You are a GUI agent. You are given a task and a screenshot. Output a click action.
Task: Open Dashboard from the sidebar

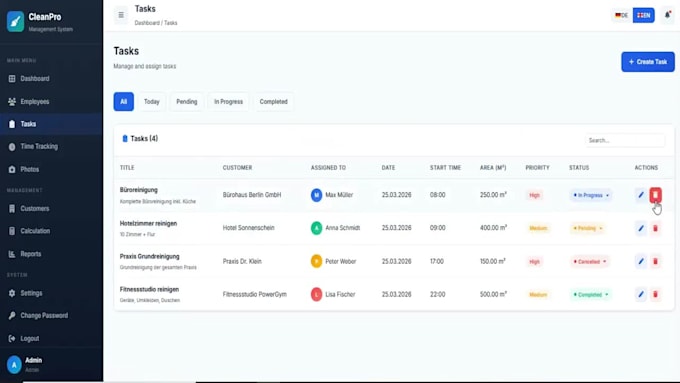tap(51, 79)
